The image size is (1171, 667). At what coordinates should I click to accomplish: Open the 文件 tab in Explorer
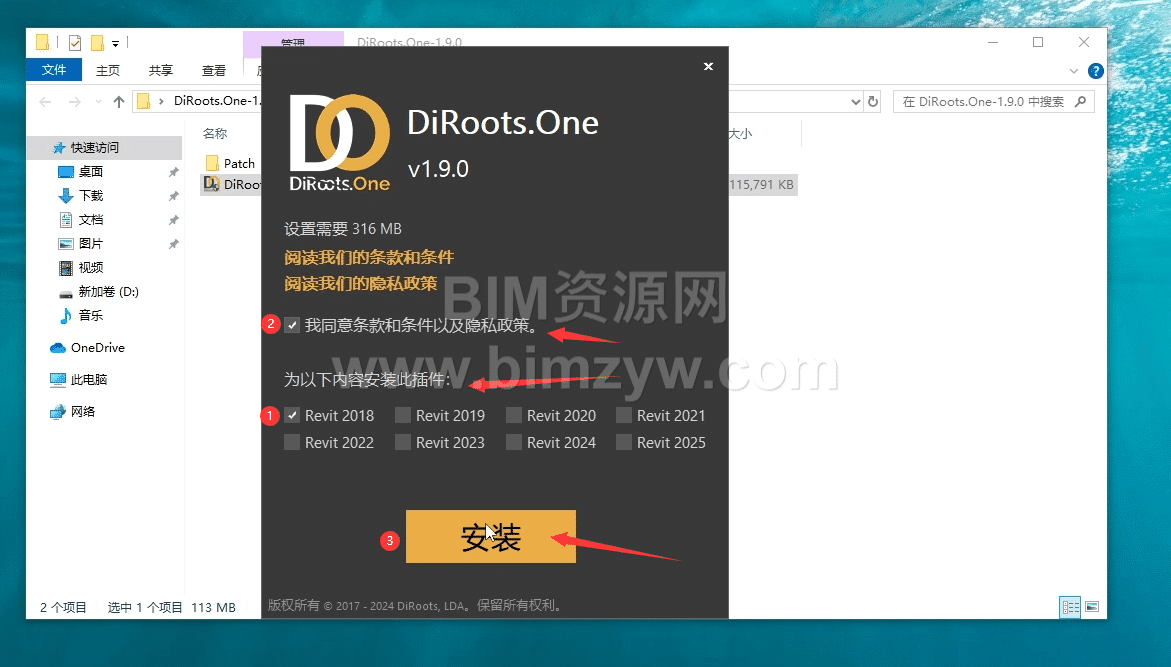pyautogui.click(x=54, y=70)
